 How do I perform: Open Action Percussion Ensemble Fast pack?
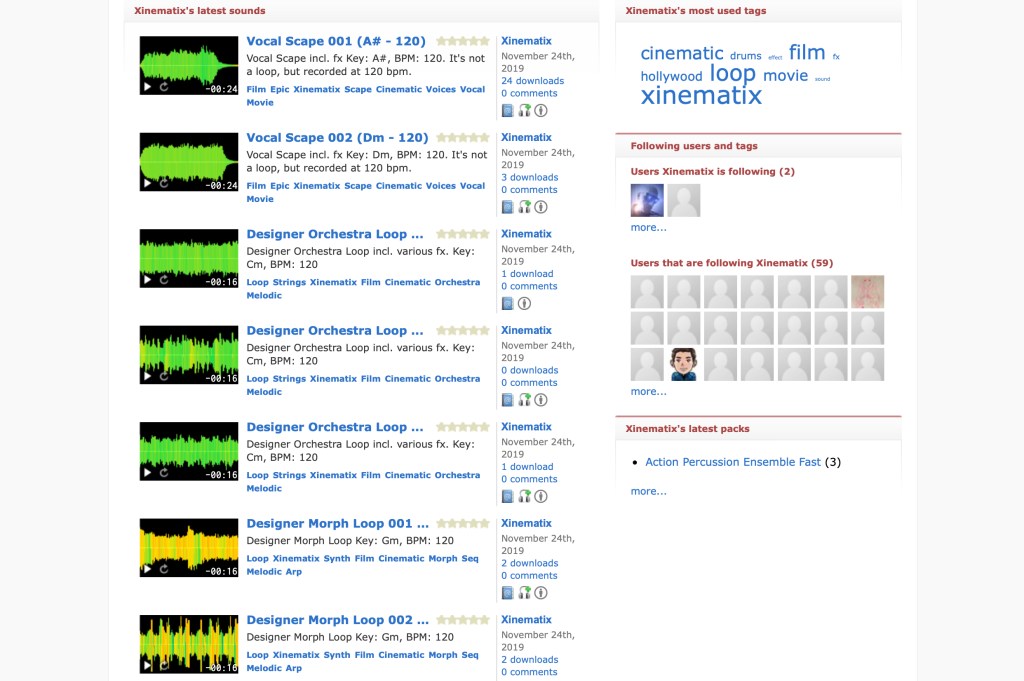point(732,462)
